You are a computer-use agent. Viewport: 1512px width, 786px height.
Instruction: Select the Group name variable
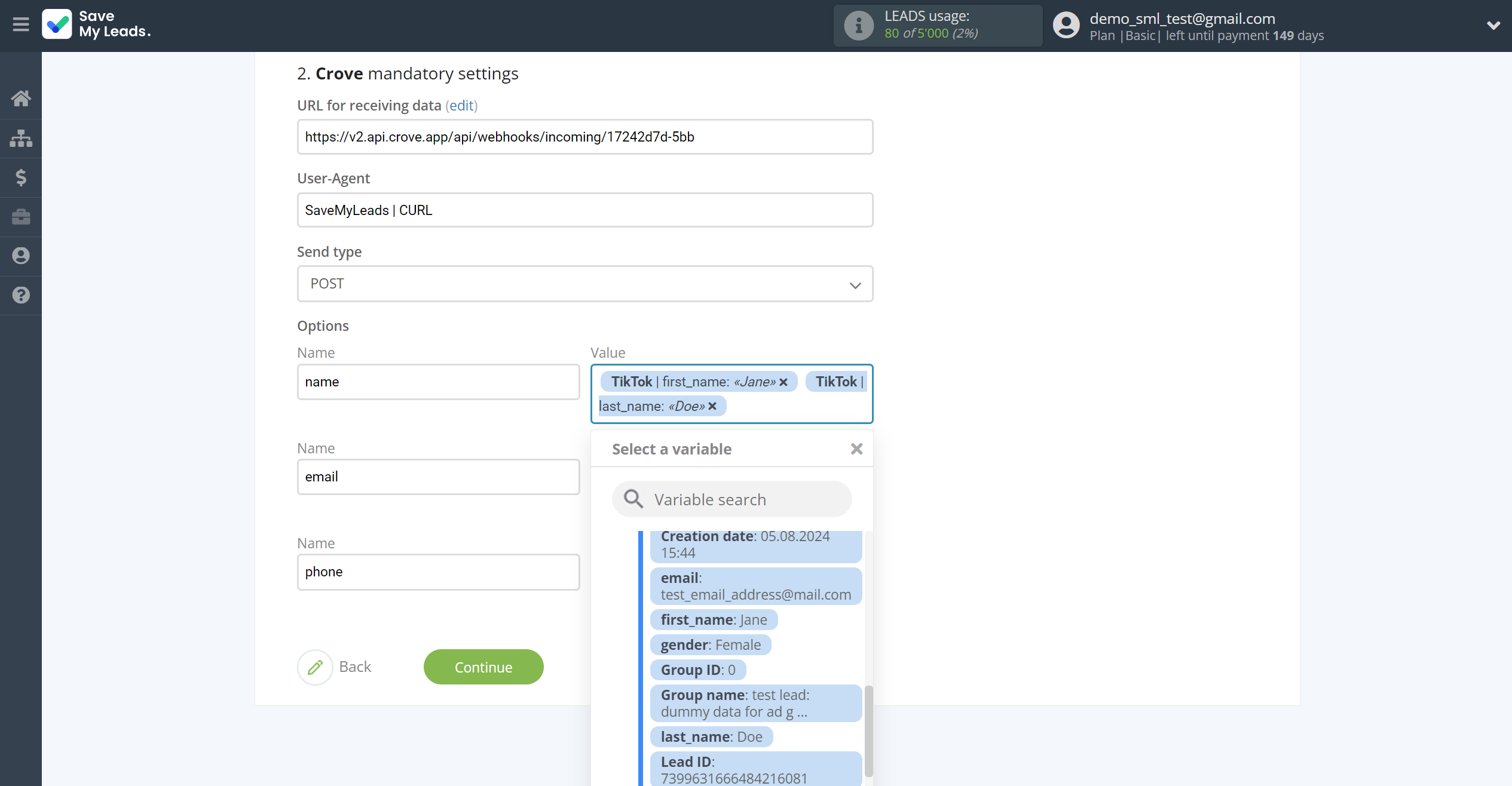coord(756,704)
